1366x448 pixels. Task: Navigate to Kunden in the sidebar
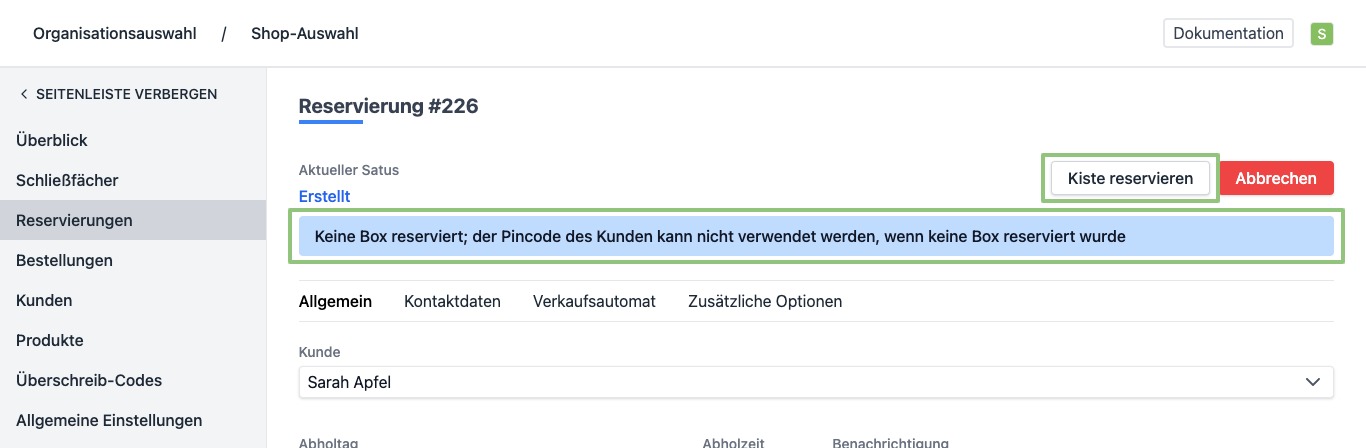[44, 300]
